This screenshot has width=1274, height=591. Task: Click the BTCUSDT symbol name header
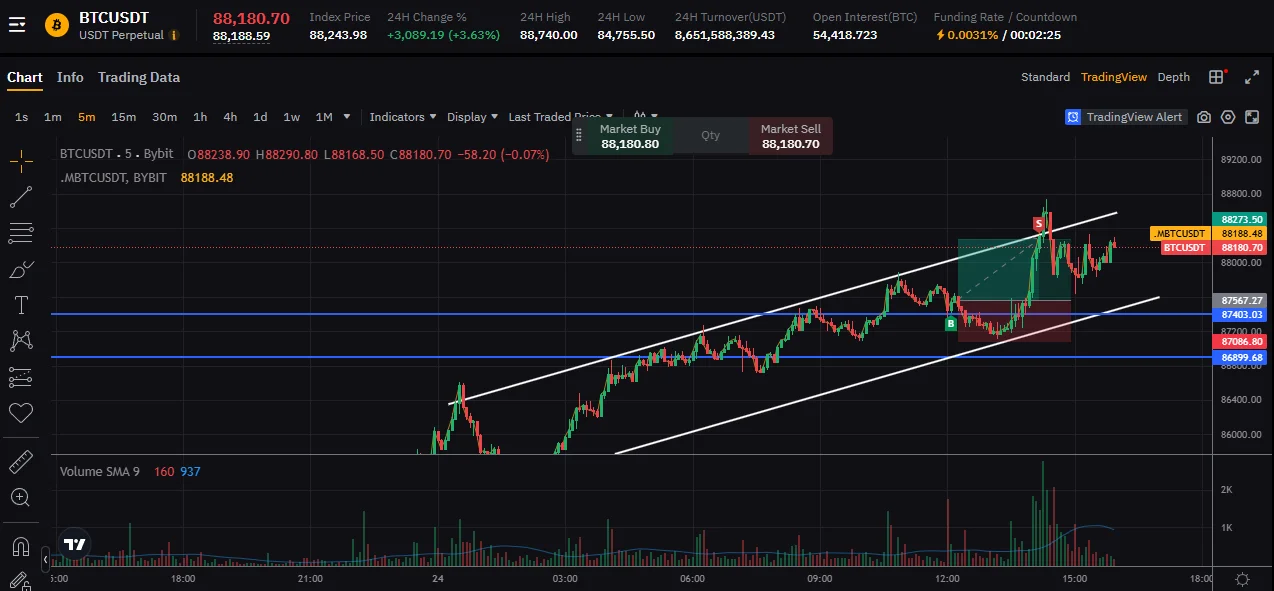point(114,18)
